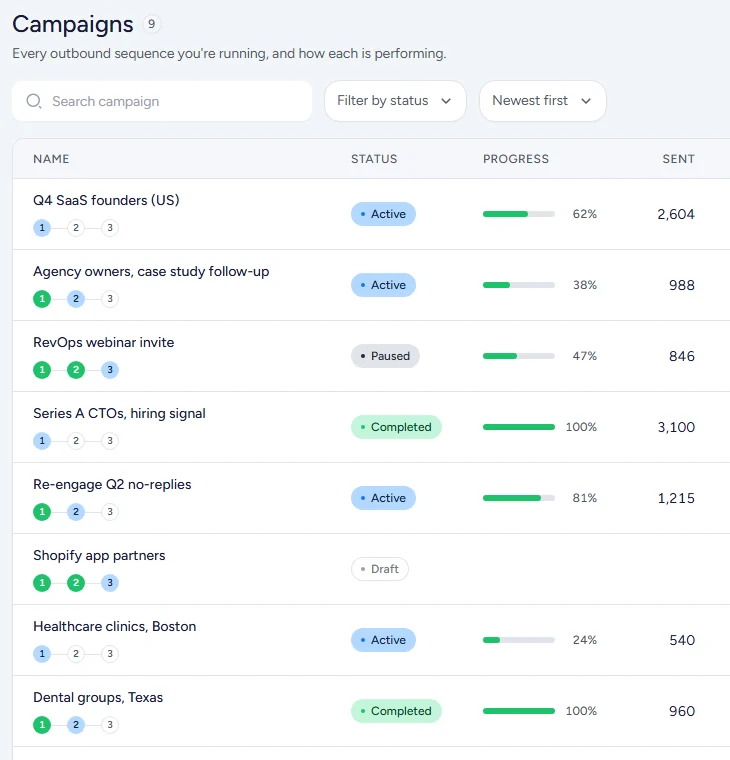Click sent value 2,604
This screenshot has width=730, height=760.
[x=676, y=214]
